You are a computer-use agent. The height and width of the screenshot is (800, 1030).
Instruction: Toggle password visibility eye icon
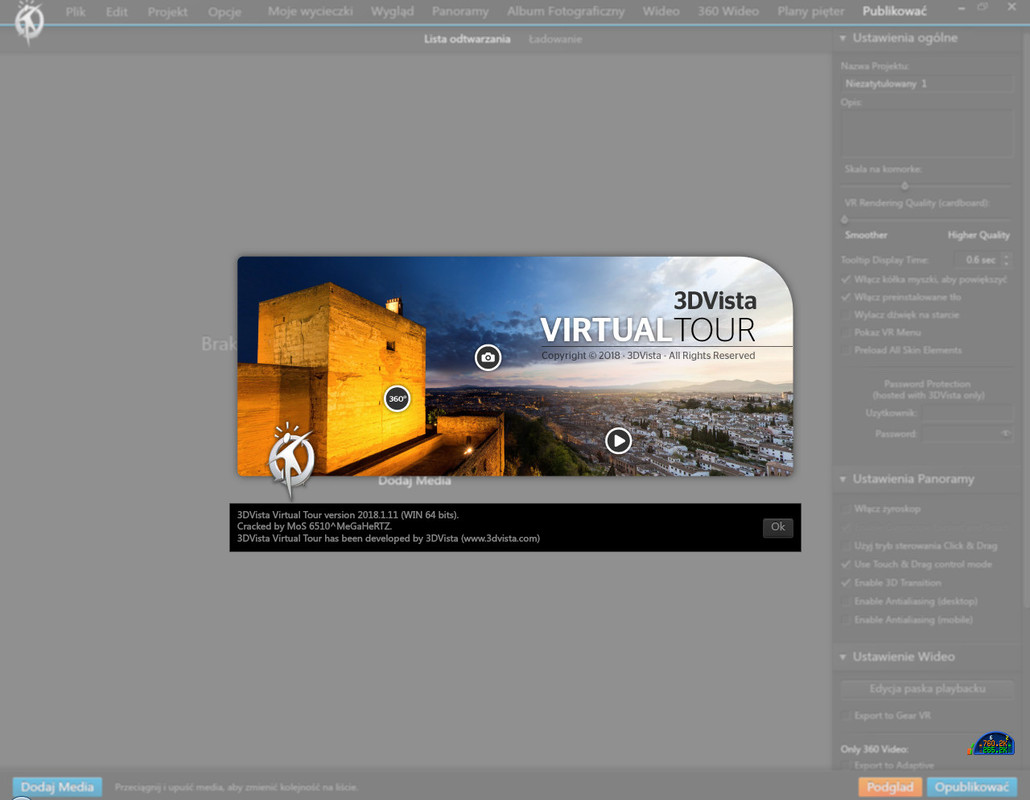(1005, 433)
